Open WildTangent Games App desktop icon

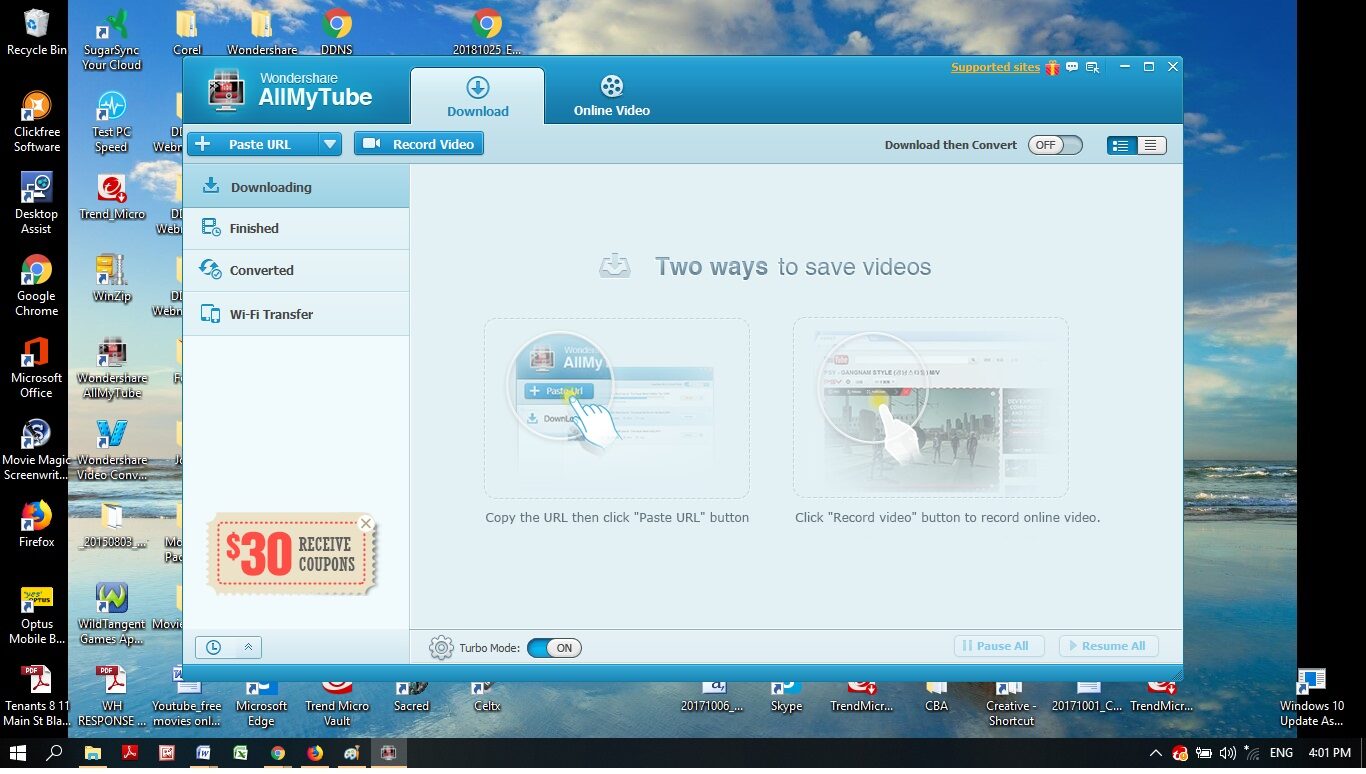(111, 614)
